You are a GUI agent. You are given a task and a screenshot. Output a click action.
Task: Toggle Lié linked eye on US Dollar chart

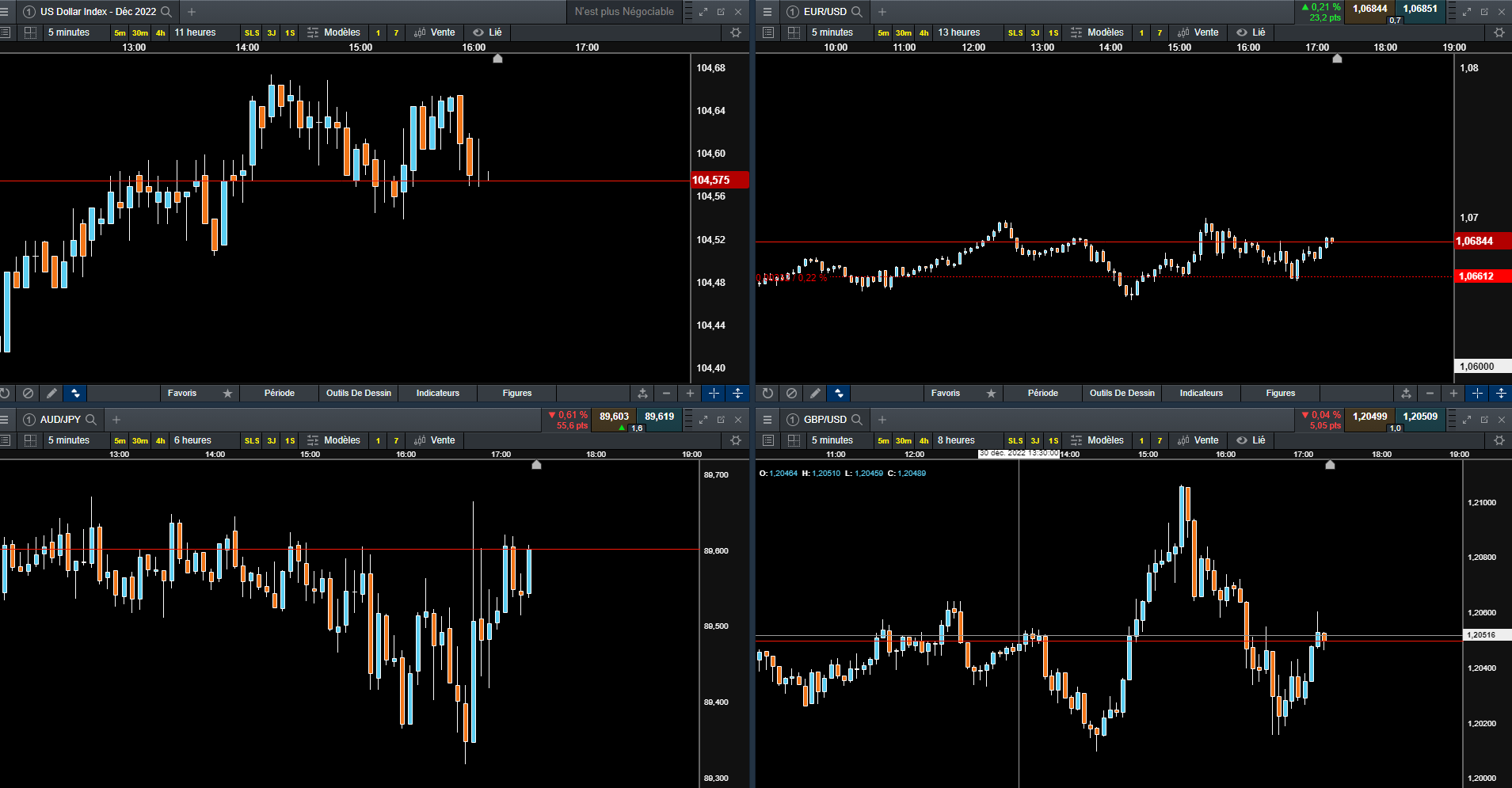point(487,32)
